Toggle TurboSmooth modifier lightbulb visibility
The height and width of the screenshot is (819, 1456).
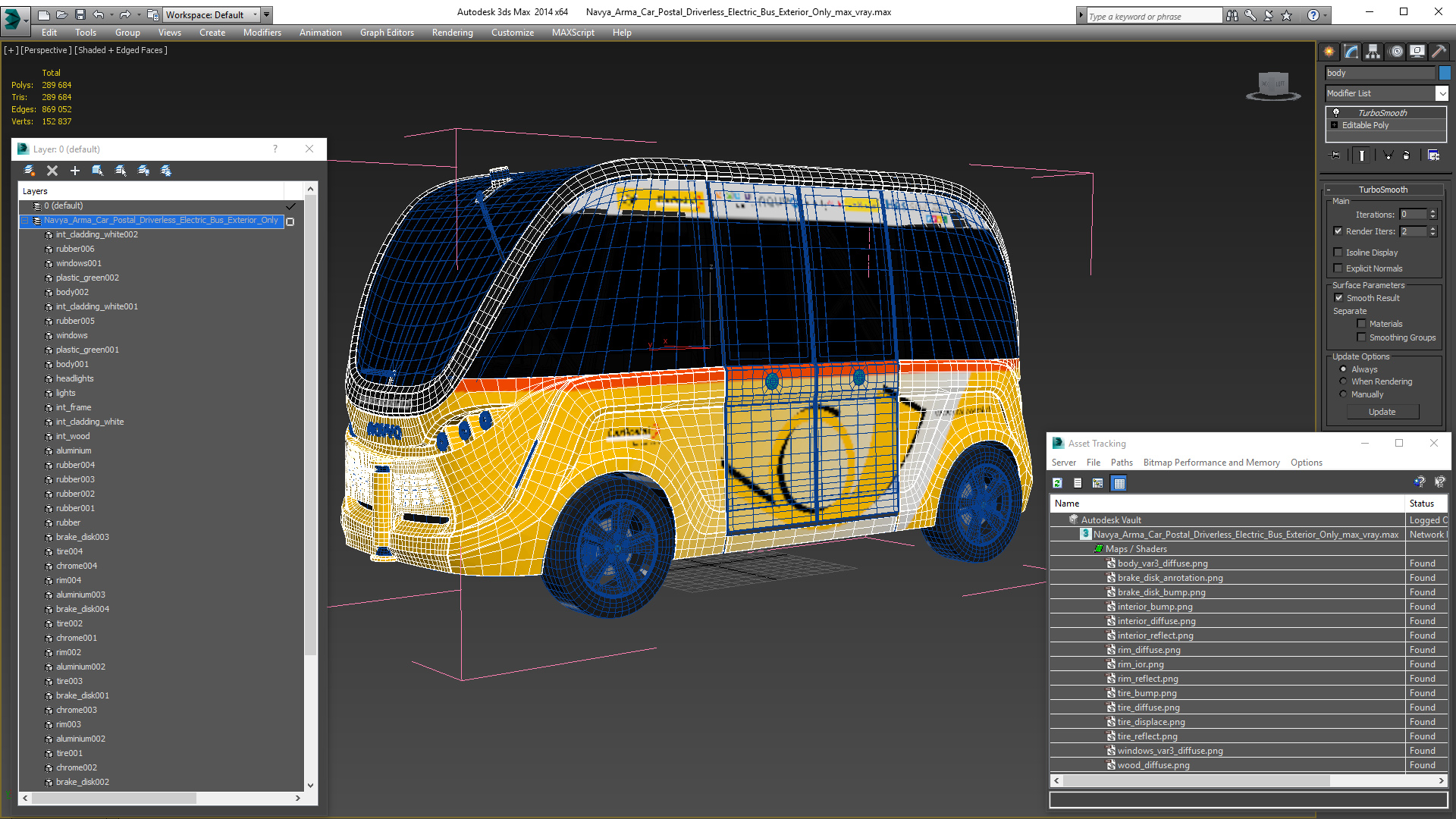1336,112
